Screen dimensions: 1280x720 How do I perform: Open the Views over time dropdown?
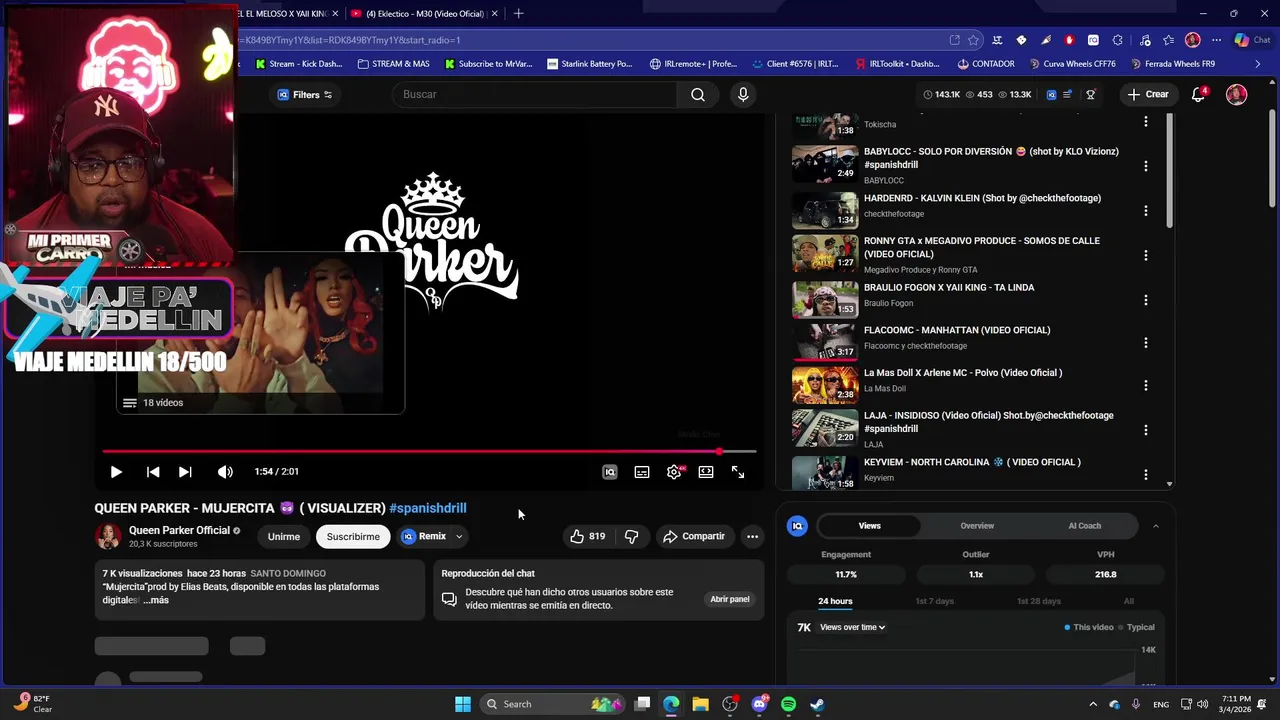[x=852, y=627]
